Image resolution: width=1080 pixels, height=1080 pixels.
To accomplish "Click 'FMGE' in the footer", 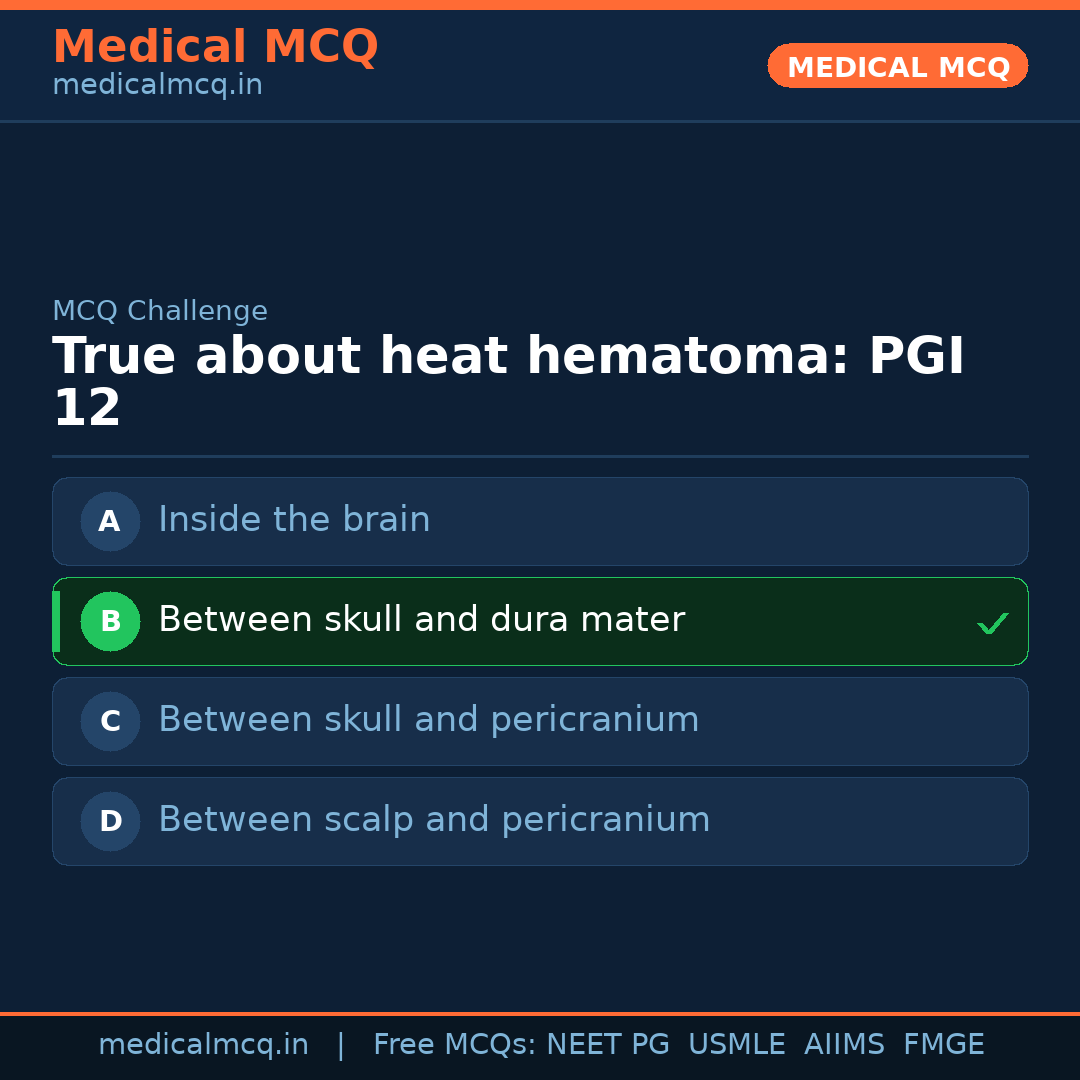I will [x=943, y=1045].
